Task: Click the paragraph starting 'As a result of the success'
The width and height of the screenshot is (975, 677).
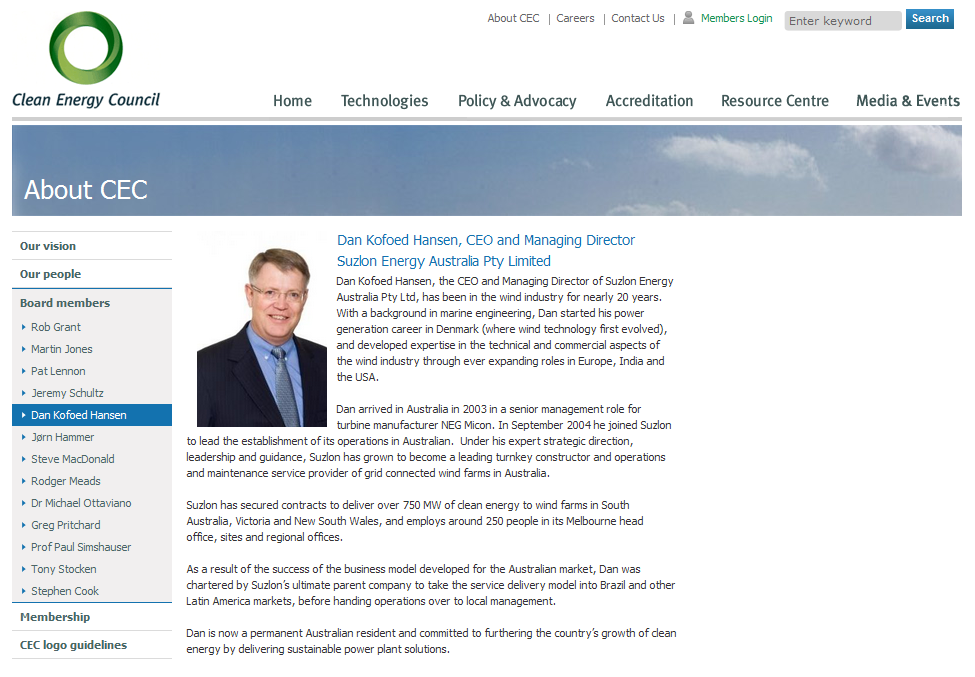Action: (430, 585)
